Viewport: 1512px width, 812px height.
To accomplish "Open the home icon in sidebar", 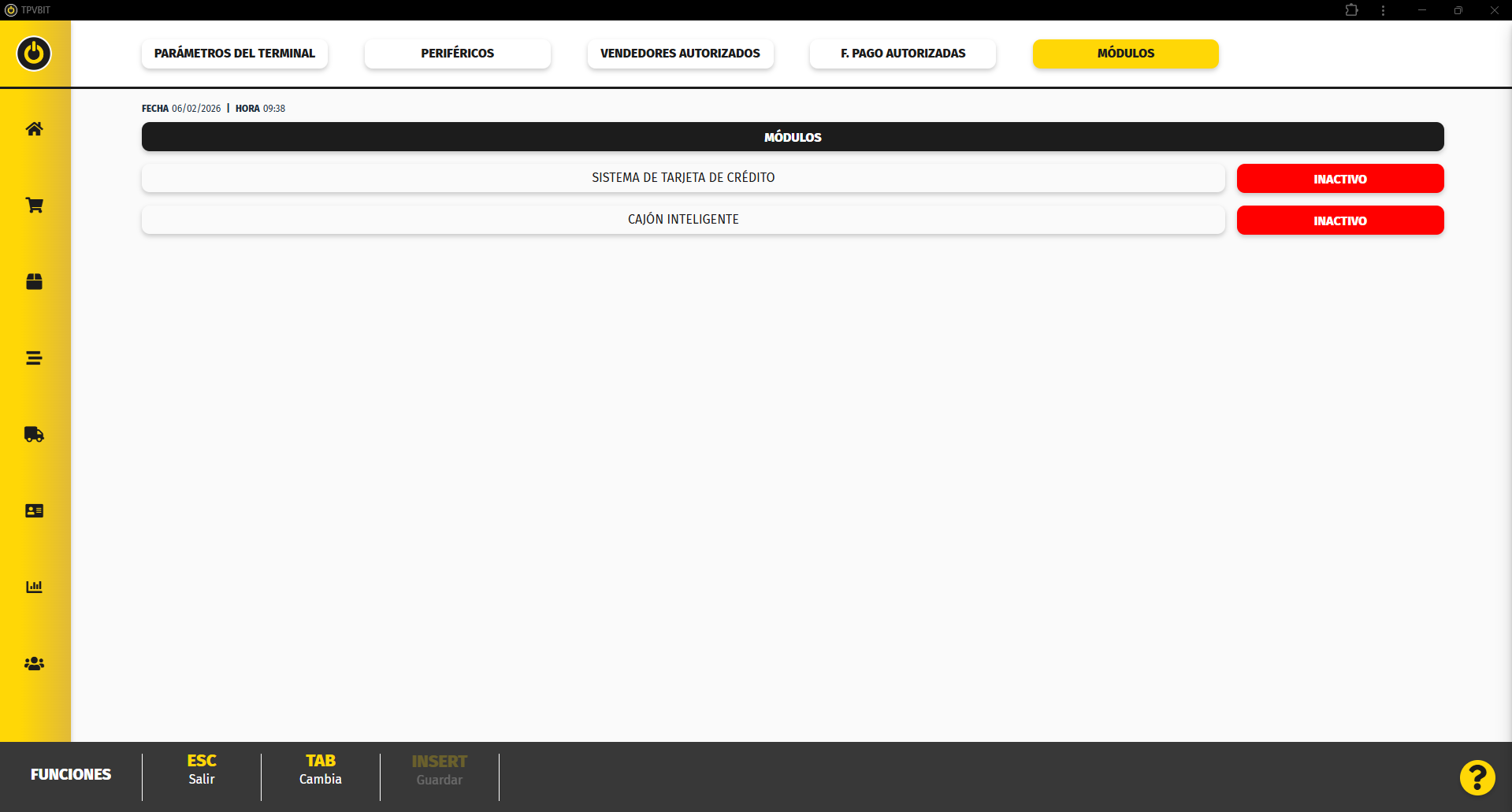I will point(34,129).
